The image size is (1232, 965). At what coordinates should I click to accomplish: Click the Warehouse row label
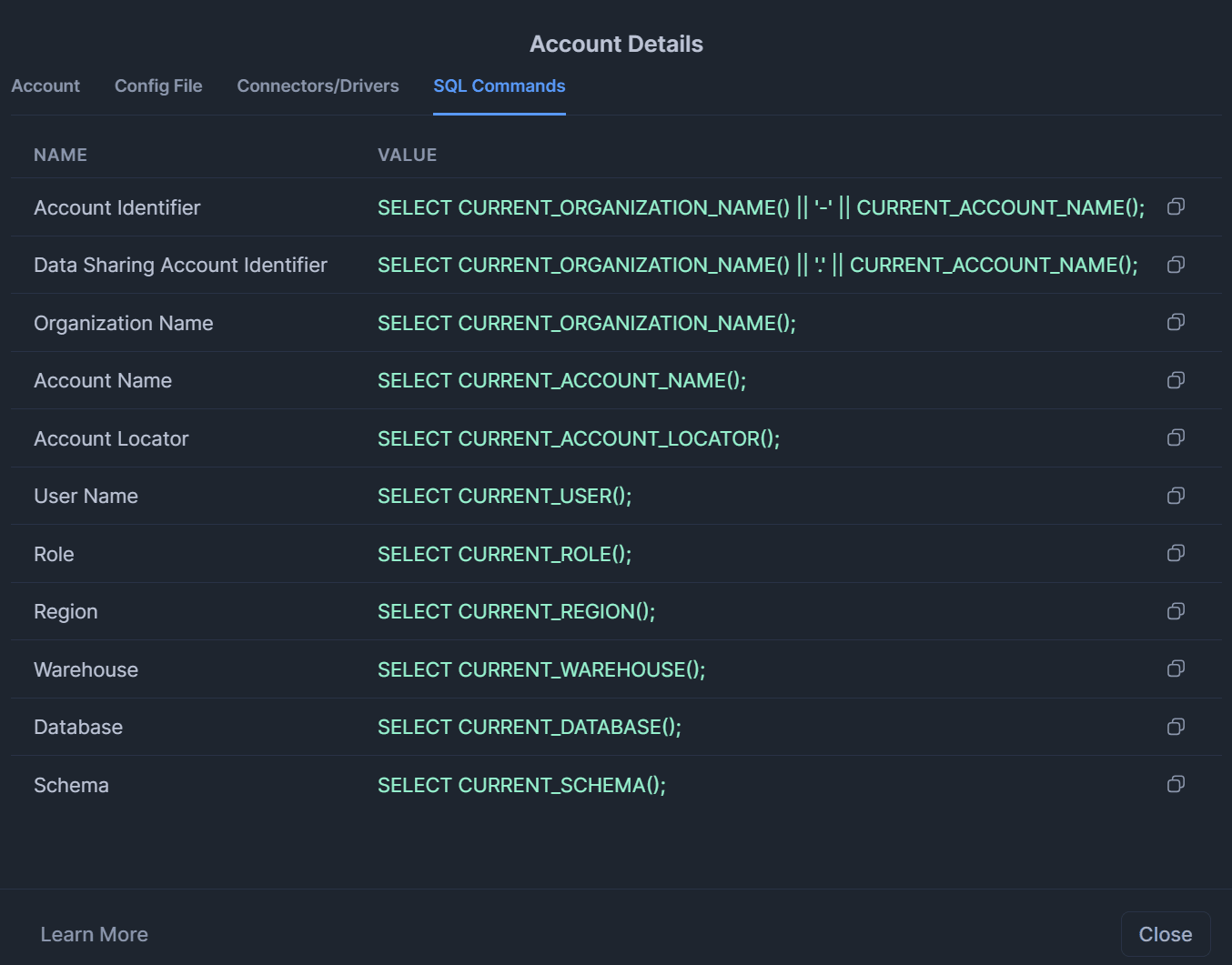coord(86,669)
